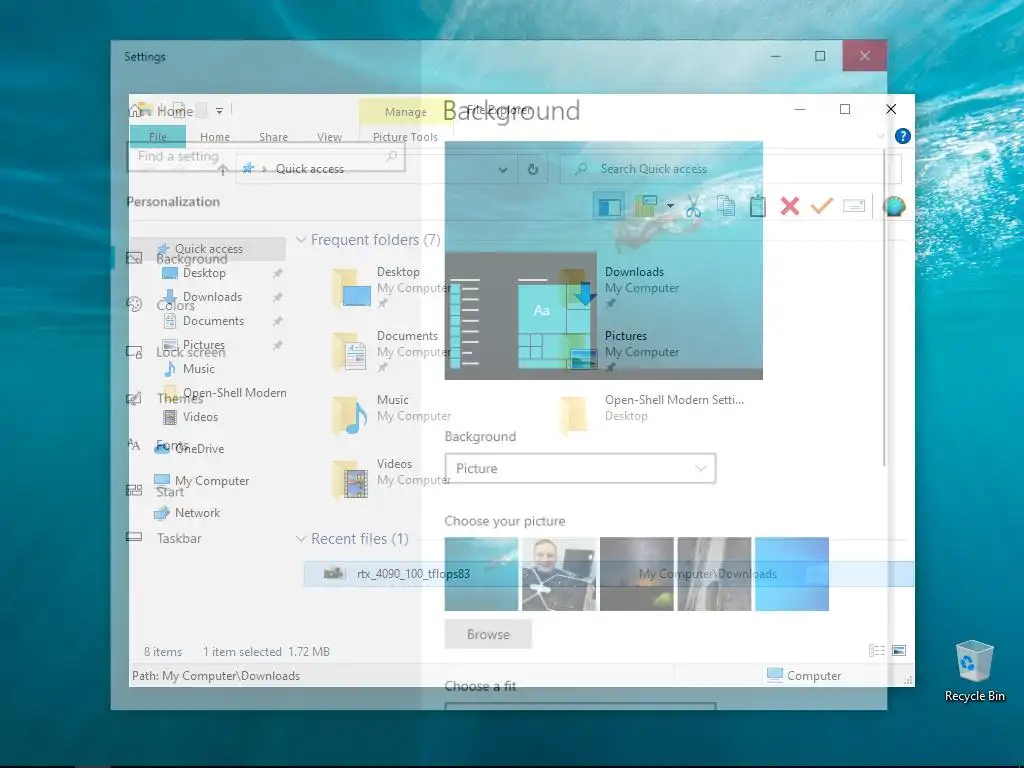Click the Find a setting search box
Viewport: 1024px width, 768px height.
(x=266, y=156)
